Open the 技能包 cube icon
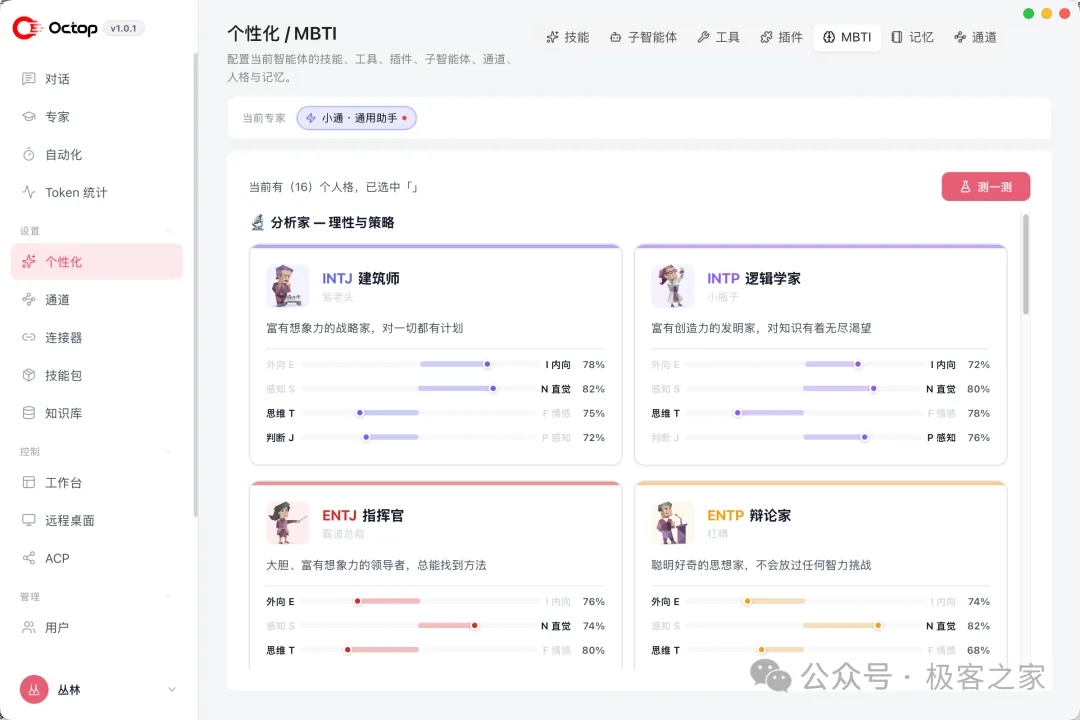1080x720 pixels. (29, 376)
